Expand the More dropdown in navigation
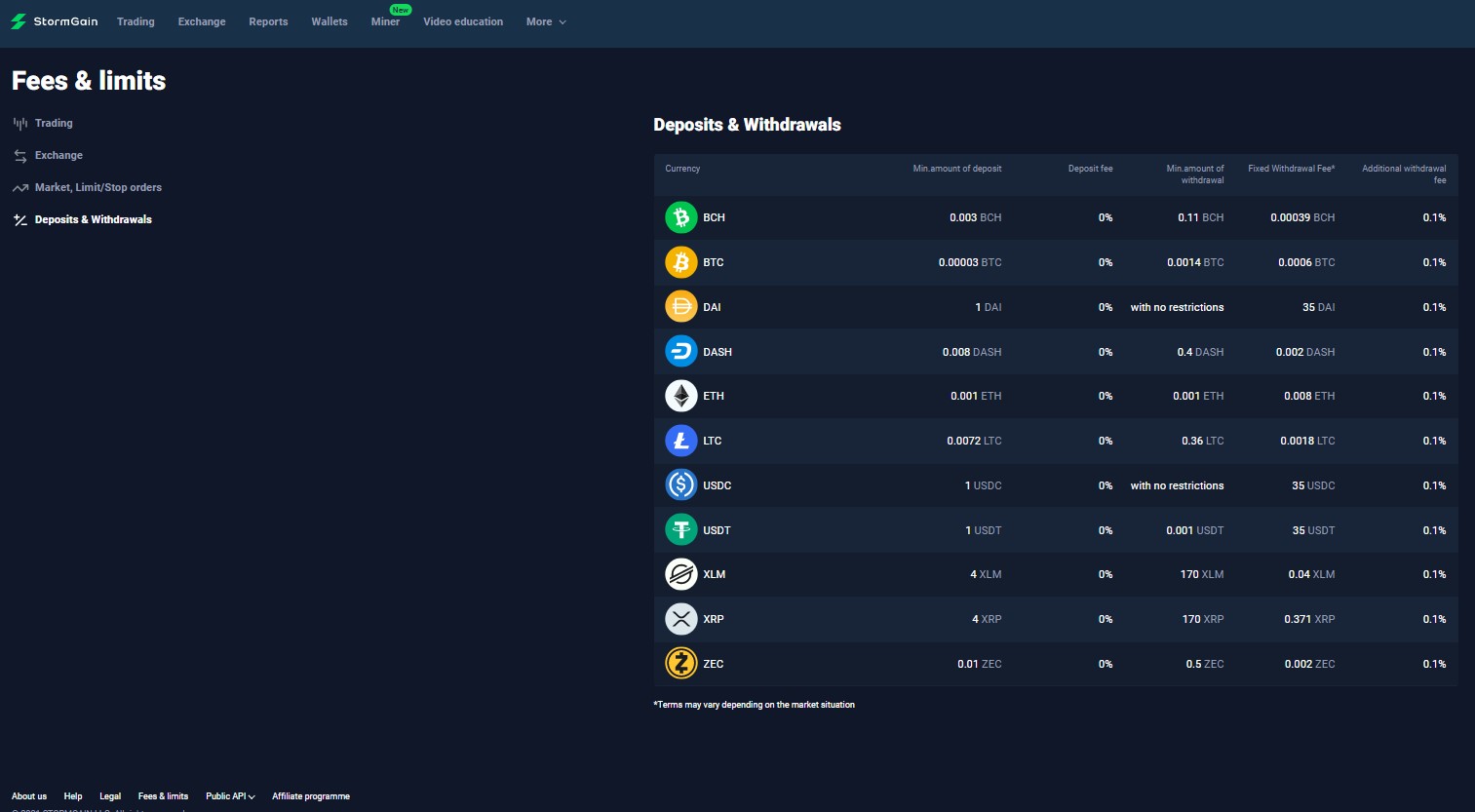Viewport: 1475px width, 812px height. [545, 21]
